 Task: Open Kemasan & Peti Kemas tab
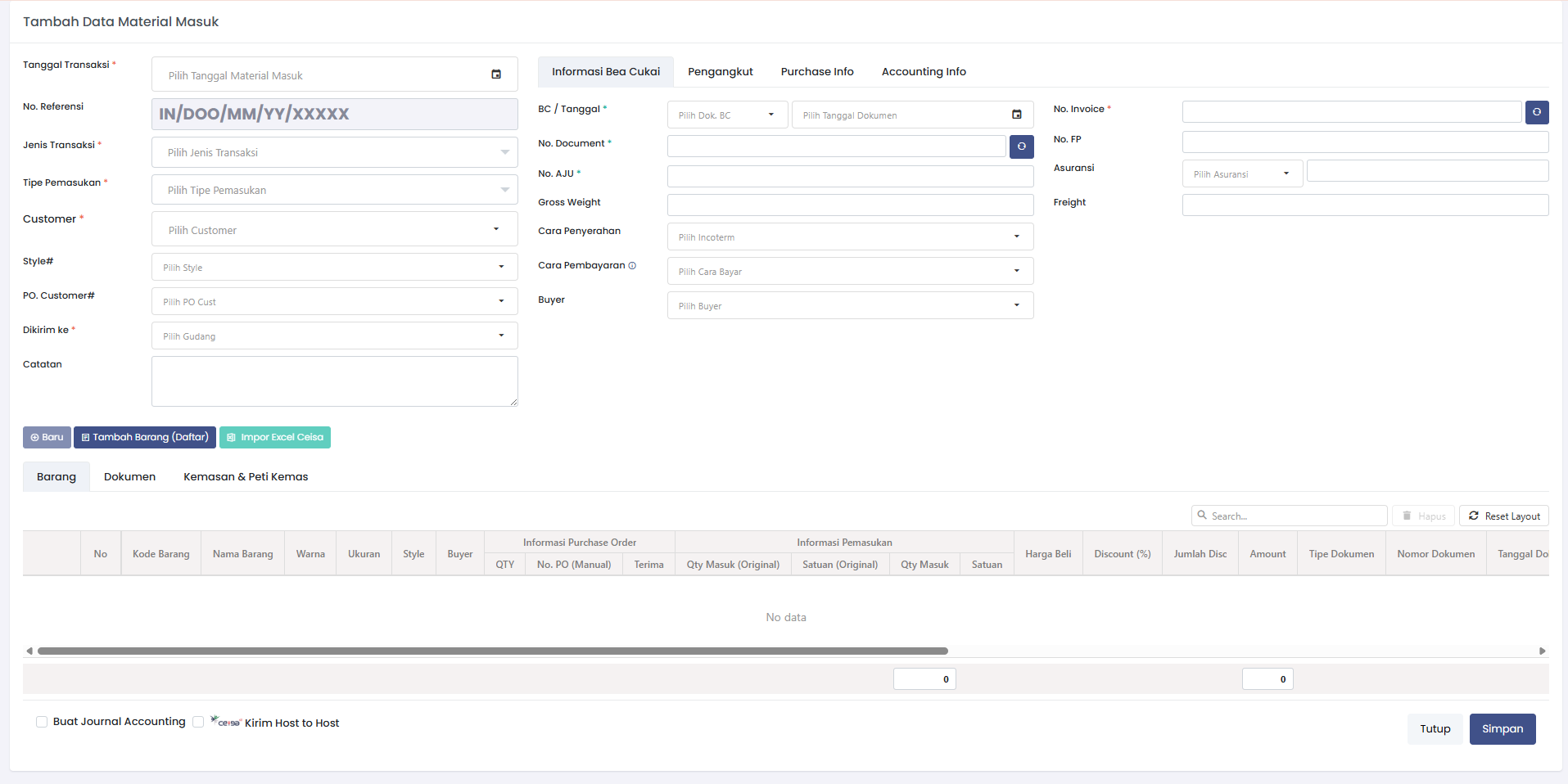tap(246, 477)
